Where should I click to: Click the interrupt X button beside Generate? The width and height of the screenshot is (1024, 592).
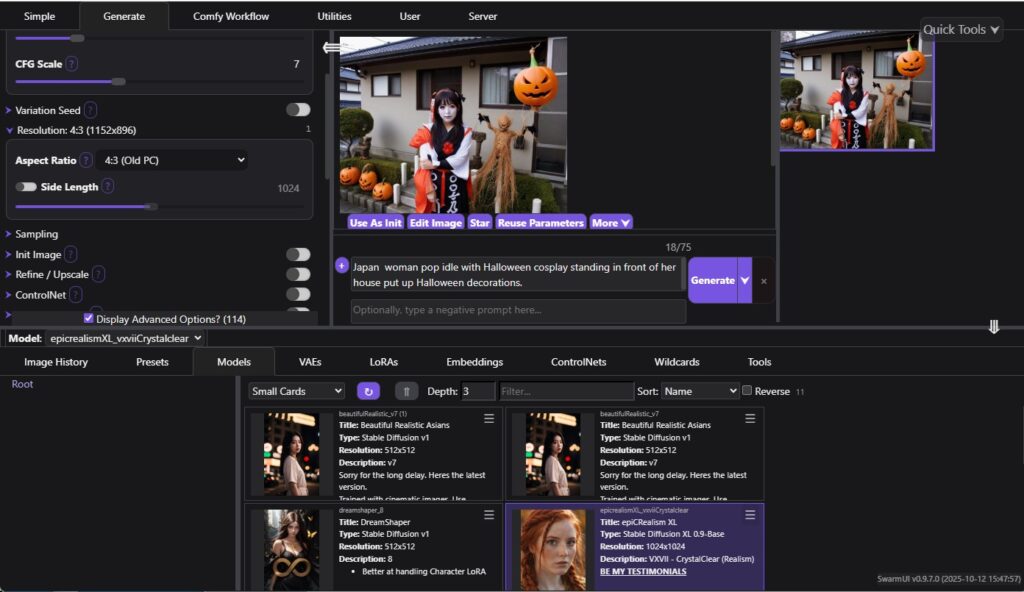763,281
